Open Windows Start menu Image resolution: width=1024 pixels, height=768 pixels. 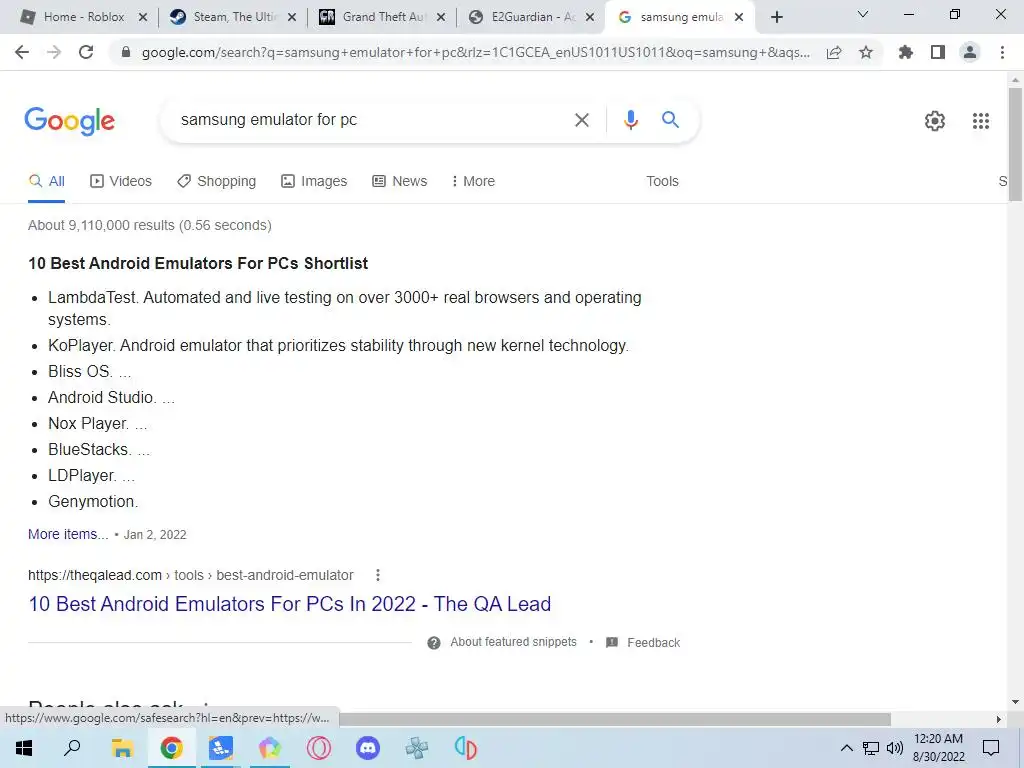coord(24,748)
